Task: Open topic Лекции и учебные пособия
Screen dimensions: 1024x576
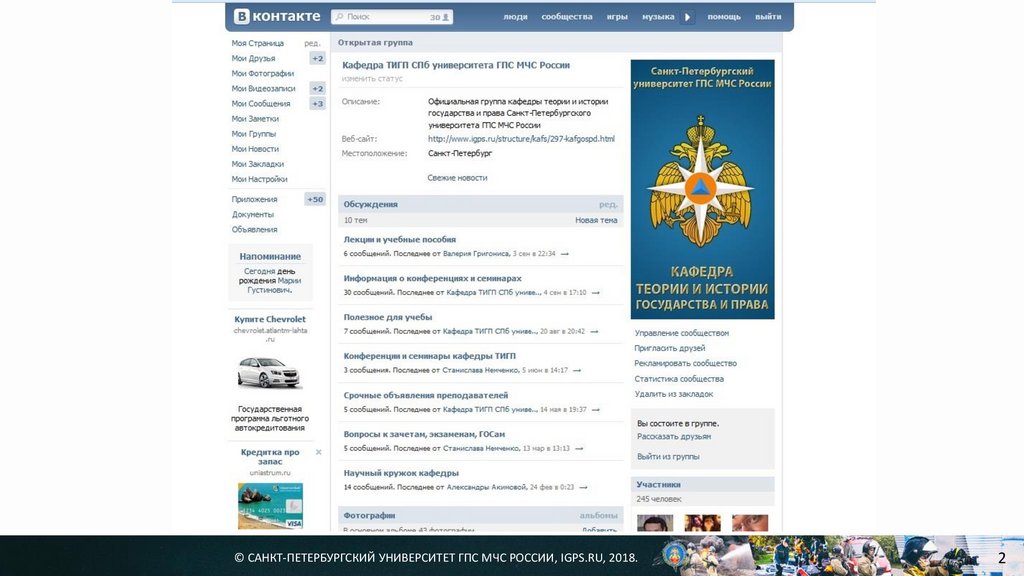Action: (400, 240)
